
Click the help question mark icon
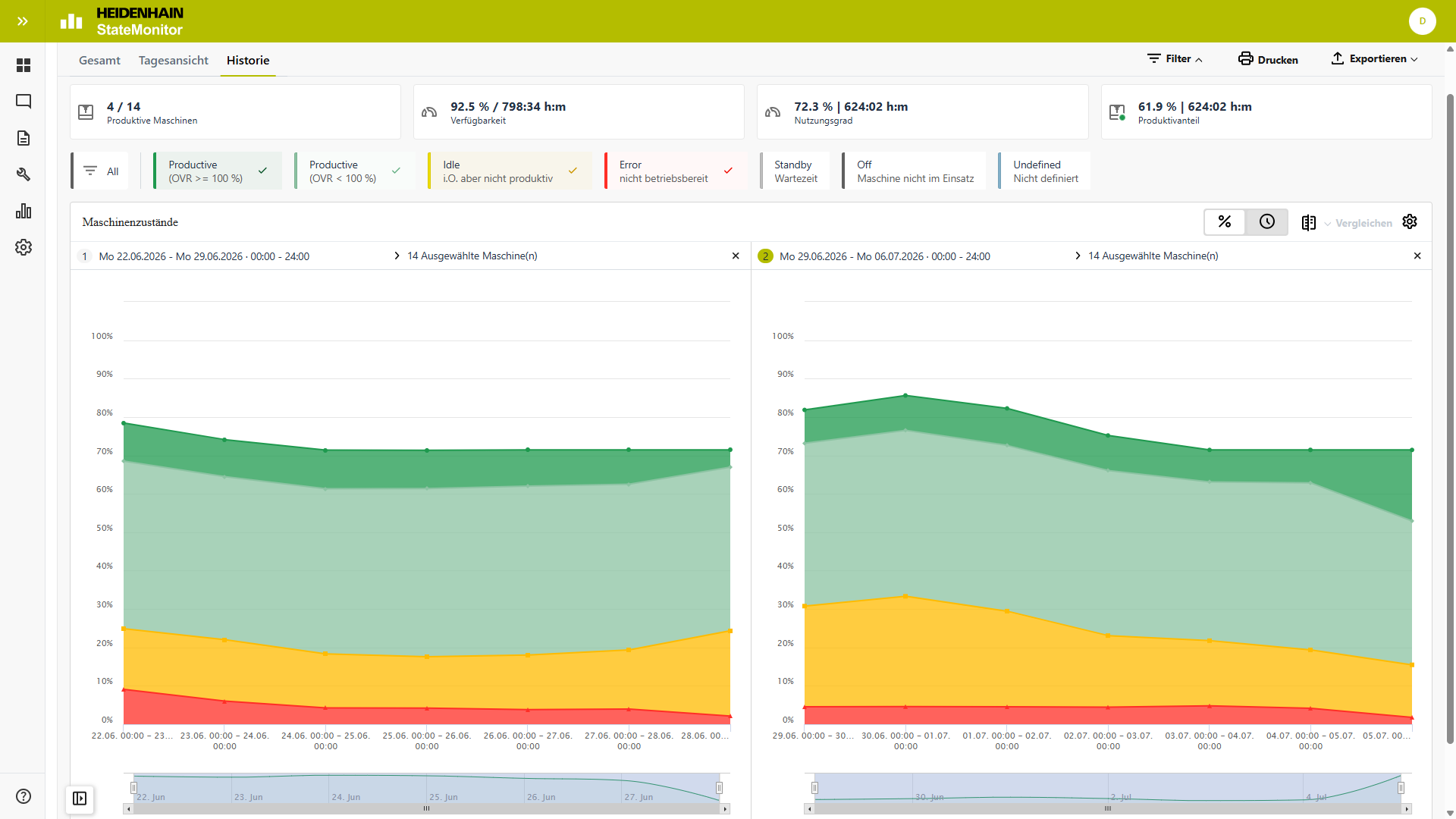tap(24, 796)
